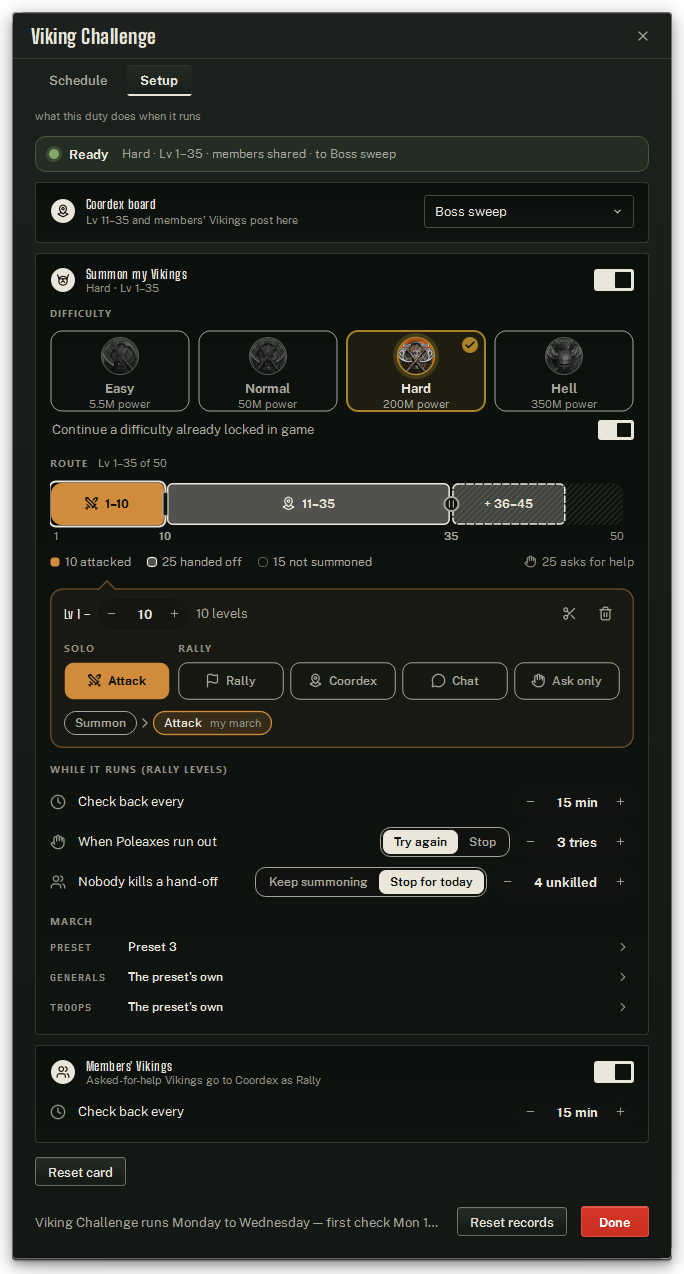The height and width of the screenshot is (1274, 684).
Task: Choose the Ask only mode button
Action: pos(567,681)
